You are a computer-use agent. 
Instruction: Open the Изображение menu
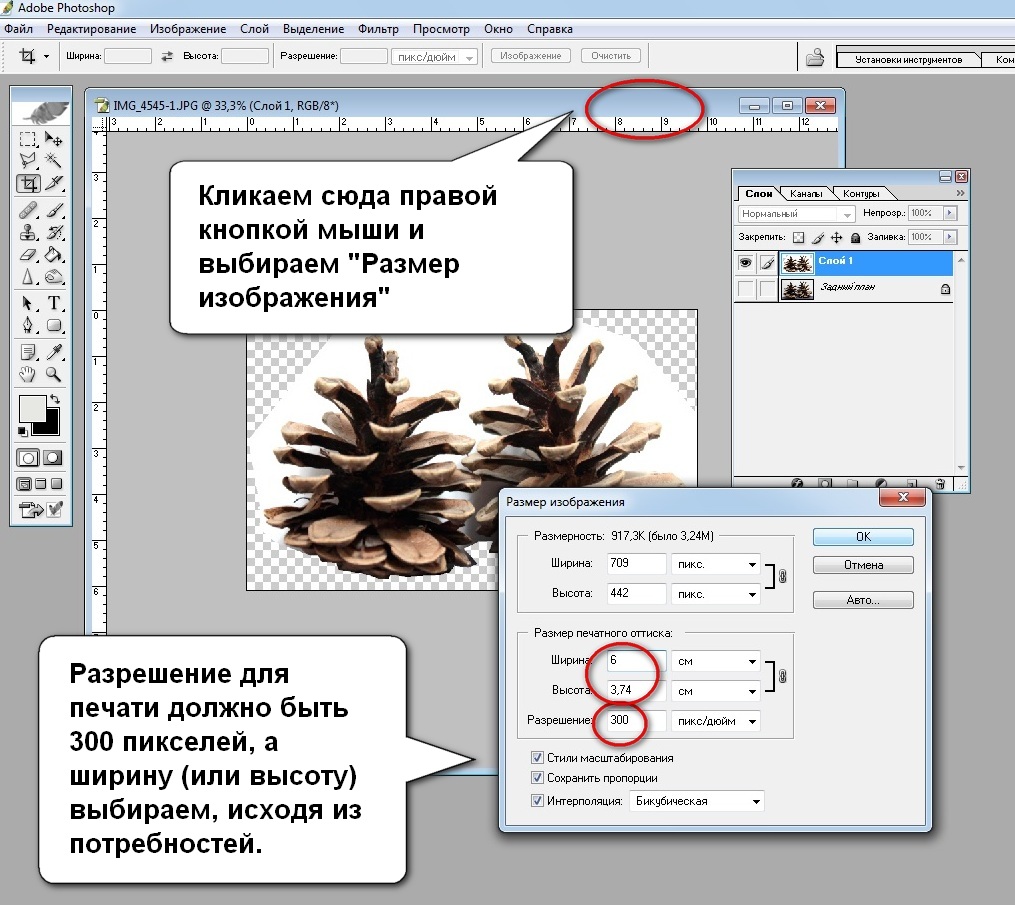[188, 29]
